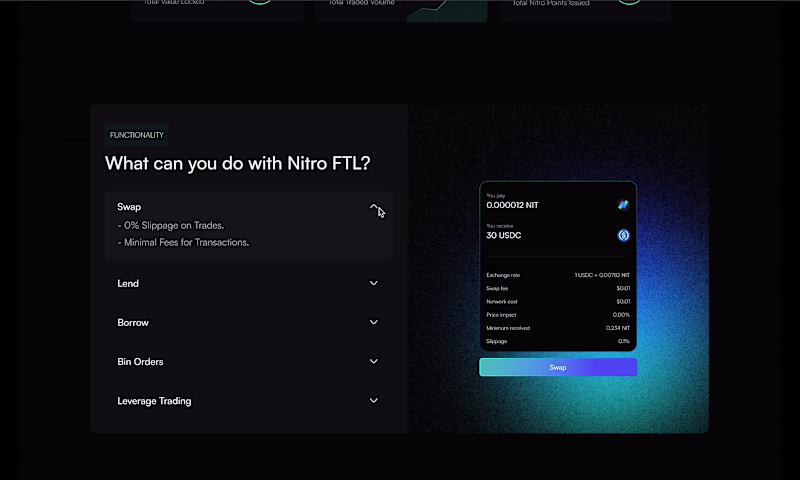Collapse the Swap section chevron
This screenshot has width=800, height=480.
373,207
